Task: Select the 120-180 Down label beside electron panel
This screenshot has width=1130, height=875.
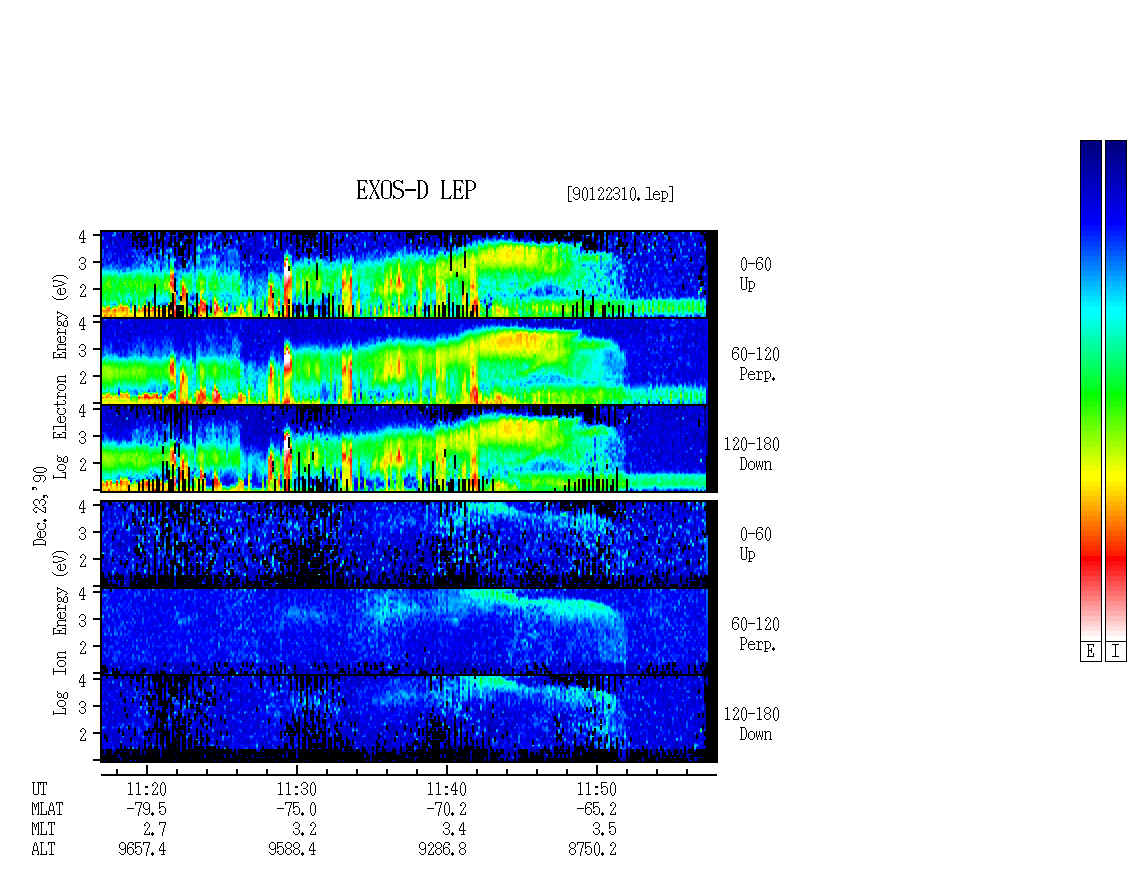Action: point(752,454)
